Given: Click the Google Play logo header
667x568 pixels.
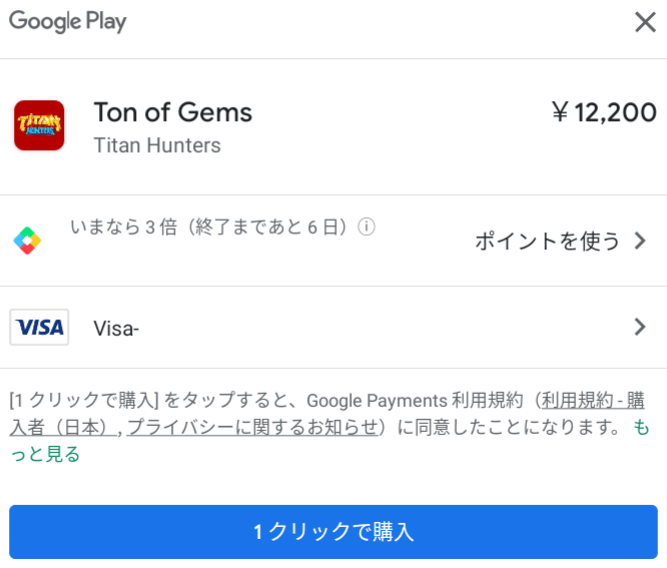Looking at the screenshot, I should (68, 21).
